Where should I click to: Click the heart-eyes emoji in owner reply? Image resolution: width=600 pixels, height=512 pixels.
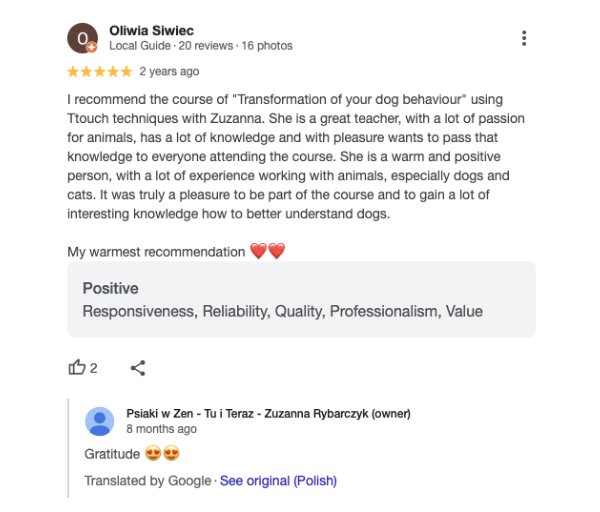tap(162, 453)
